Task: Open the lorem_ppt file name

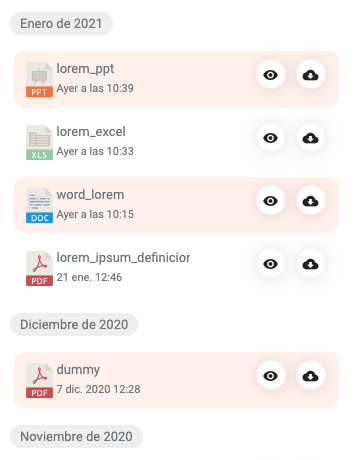Action: (85, 69)
